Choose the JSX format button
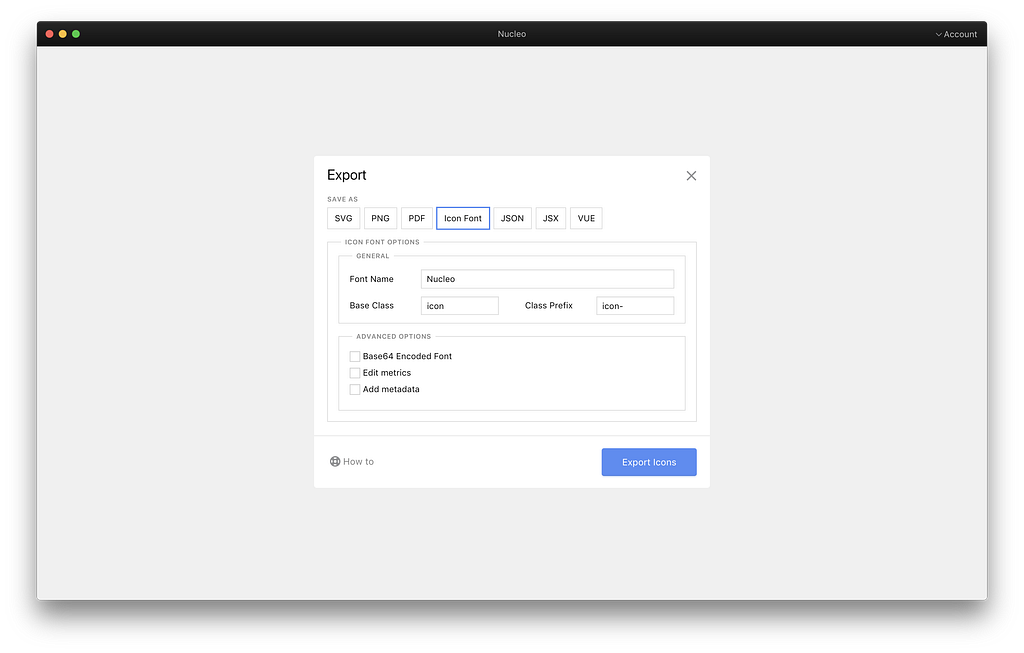This screenshot has height=653, width=1024. tap(551, 218)
